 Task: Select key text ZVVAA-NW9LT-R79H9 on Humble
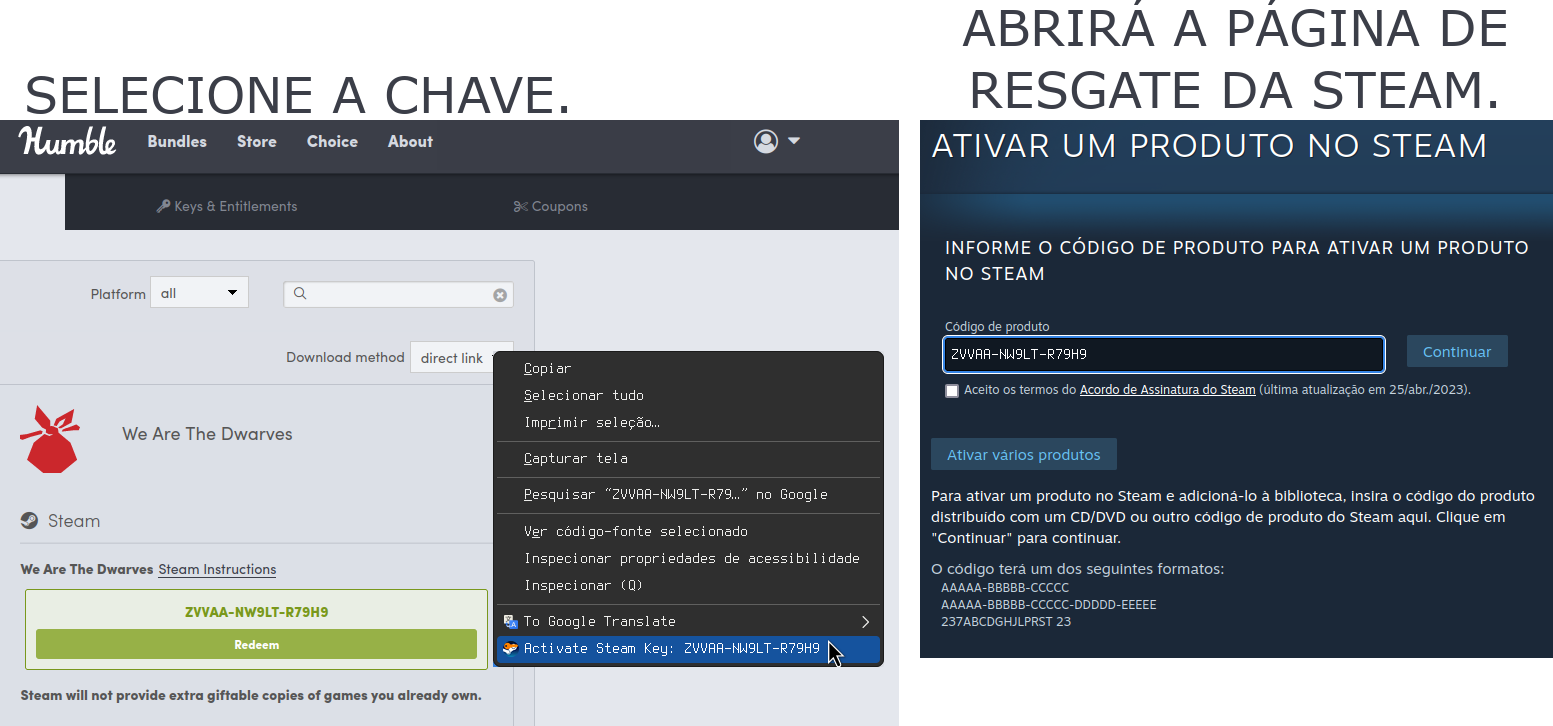pyautogui.click(x=256, y=612)
